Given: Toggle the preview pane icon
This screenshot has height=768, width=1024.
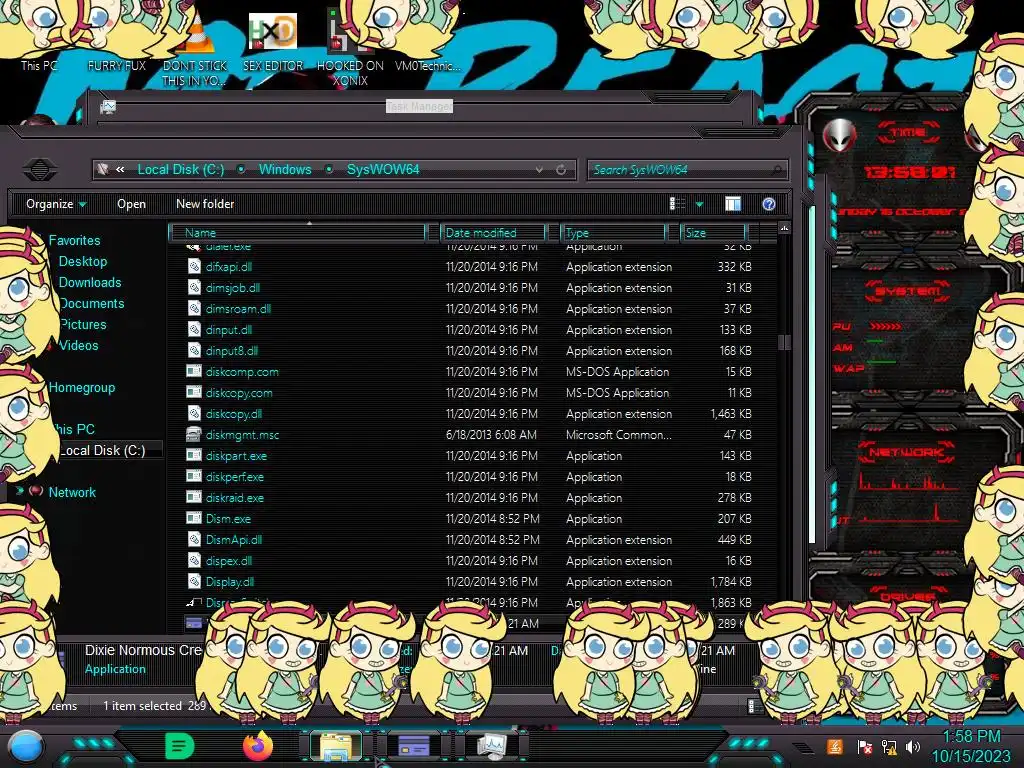Looking at the screenshot, I should click(x=733, y=204).
